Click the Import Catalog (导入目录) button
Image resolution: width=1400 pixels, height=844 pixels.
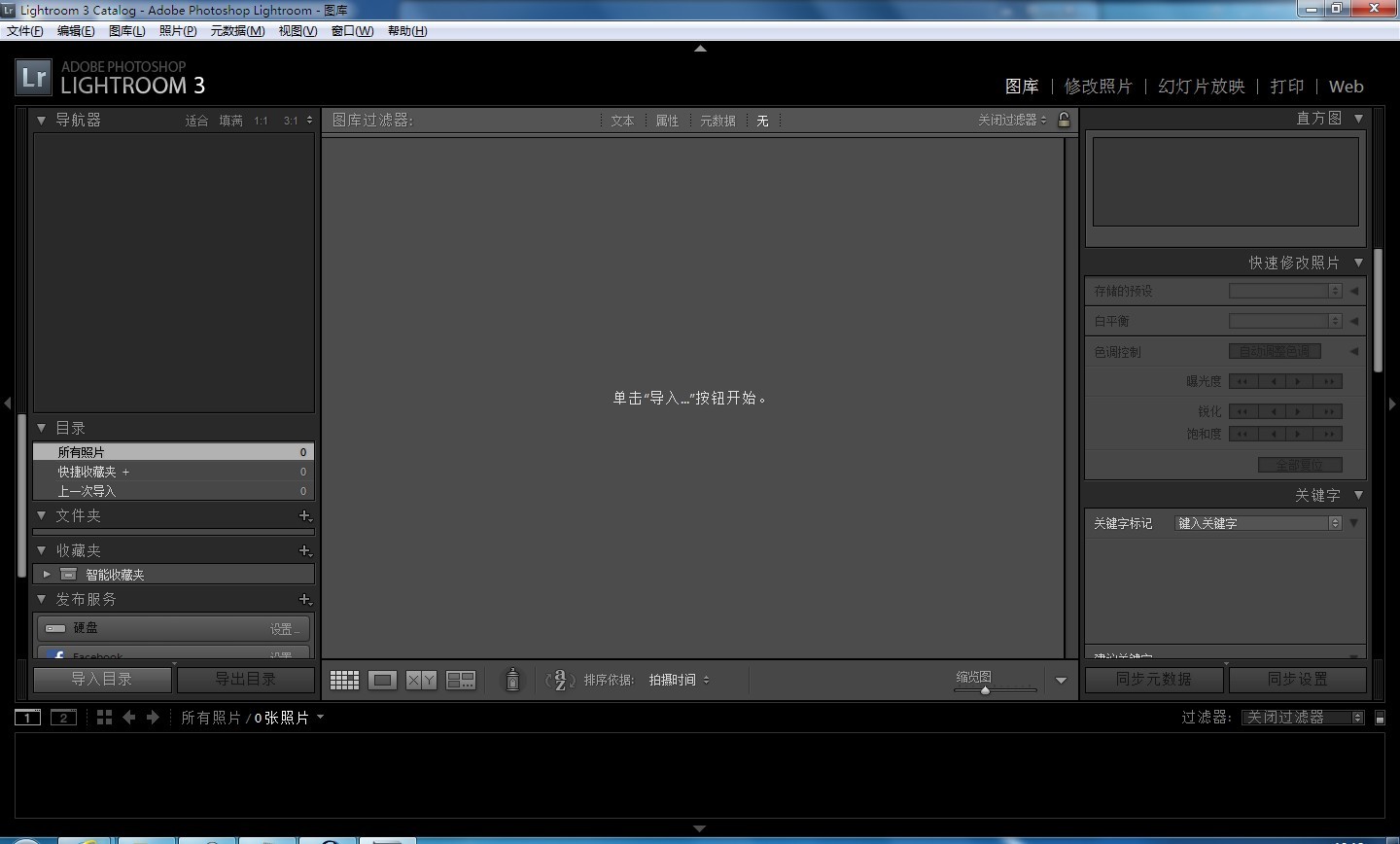click(102, 679)
